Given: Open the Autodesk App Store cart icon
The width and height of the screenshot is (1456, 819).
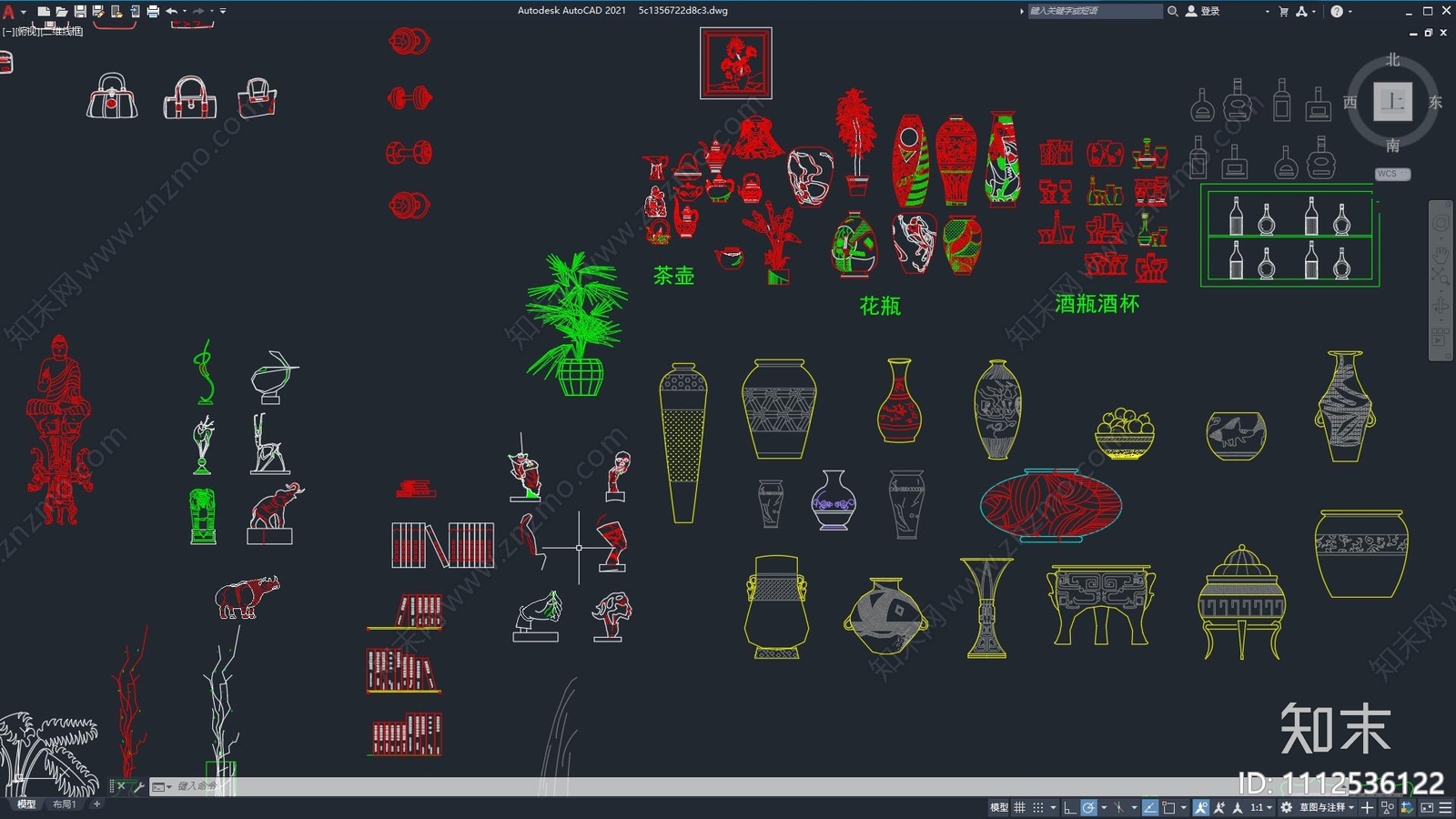Looking at the screenshot, I should [1283, 11].
